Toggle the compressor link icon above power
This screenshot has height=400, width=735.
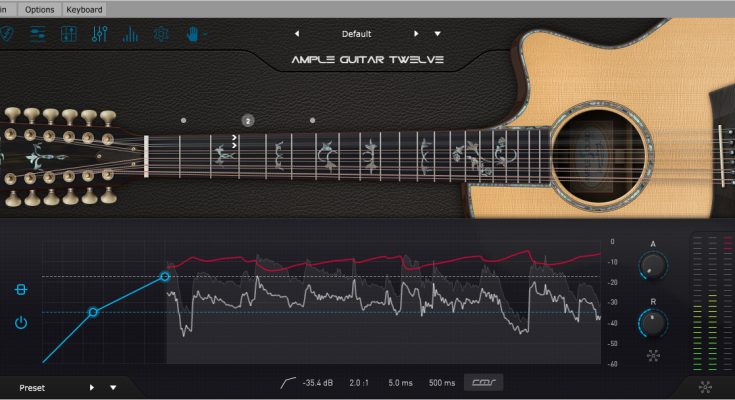click(21, 289)
